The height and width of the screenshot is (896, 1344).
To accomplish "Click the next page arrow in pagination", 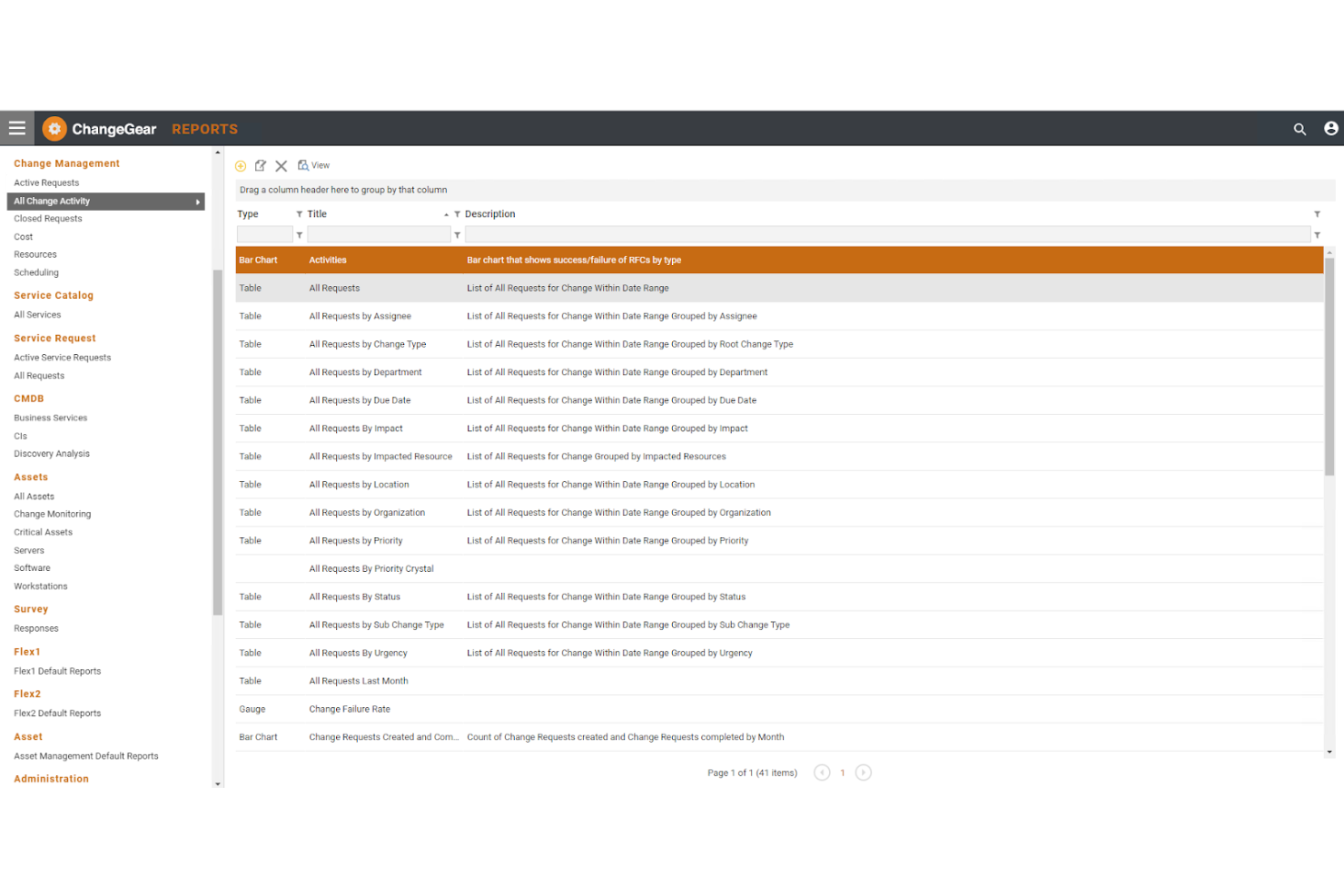I will click(x=863, y=773).
